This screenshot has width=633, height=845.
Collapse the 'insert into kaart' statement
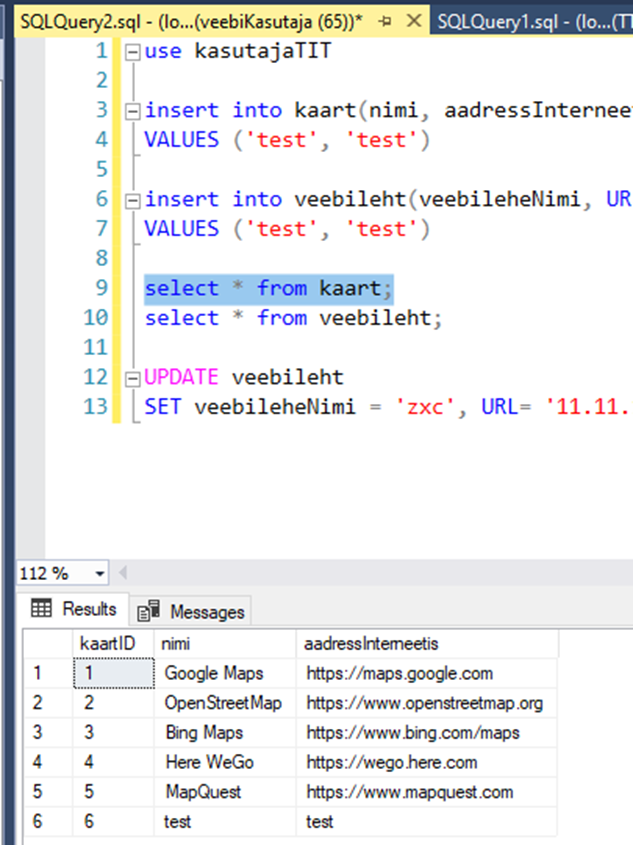pyautogui.click(x=131, y=111)
